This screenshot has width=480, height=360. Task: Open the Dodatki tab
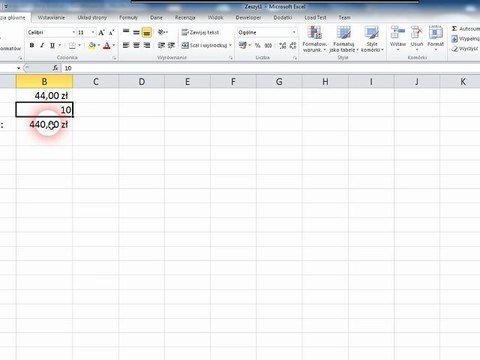(x=283, y=18)
